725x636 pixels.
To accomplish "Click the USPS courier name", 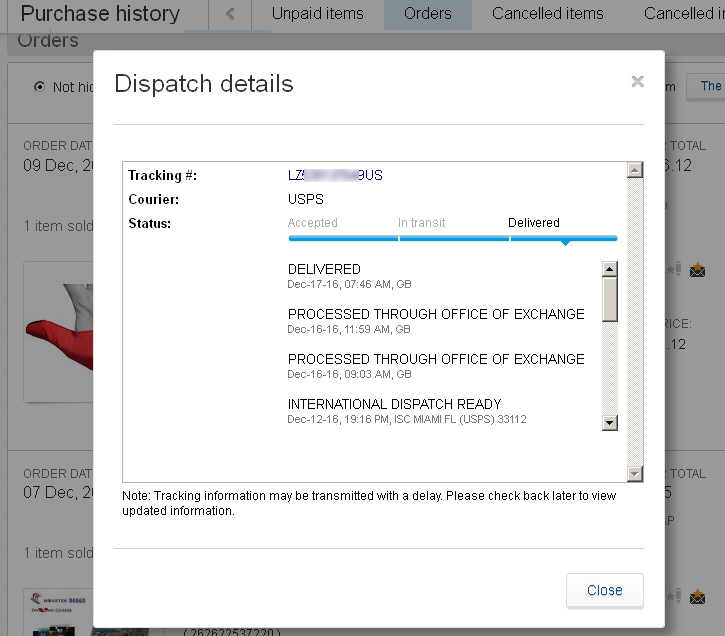I will coord(305,199).
